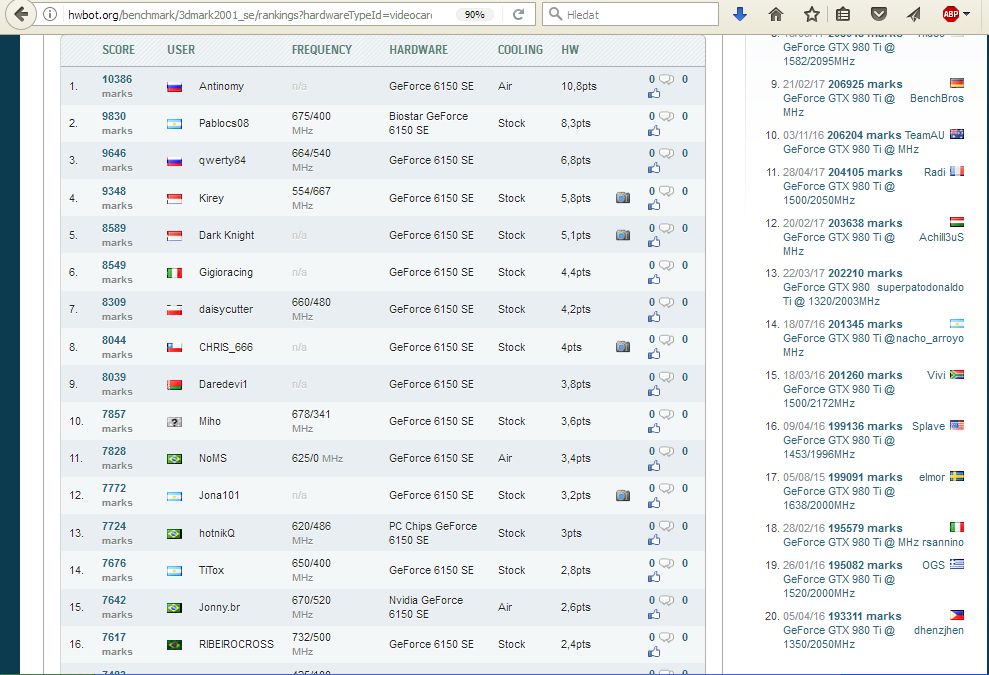Open the 10386 marks score link

pos(117,79)
